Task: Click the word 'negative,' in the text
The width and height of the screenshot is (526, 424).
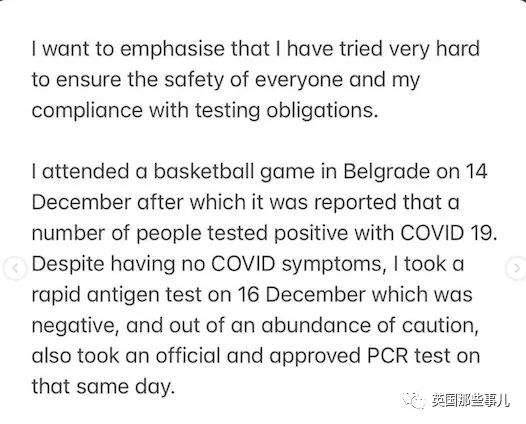Action: click(76, 326)
